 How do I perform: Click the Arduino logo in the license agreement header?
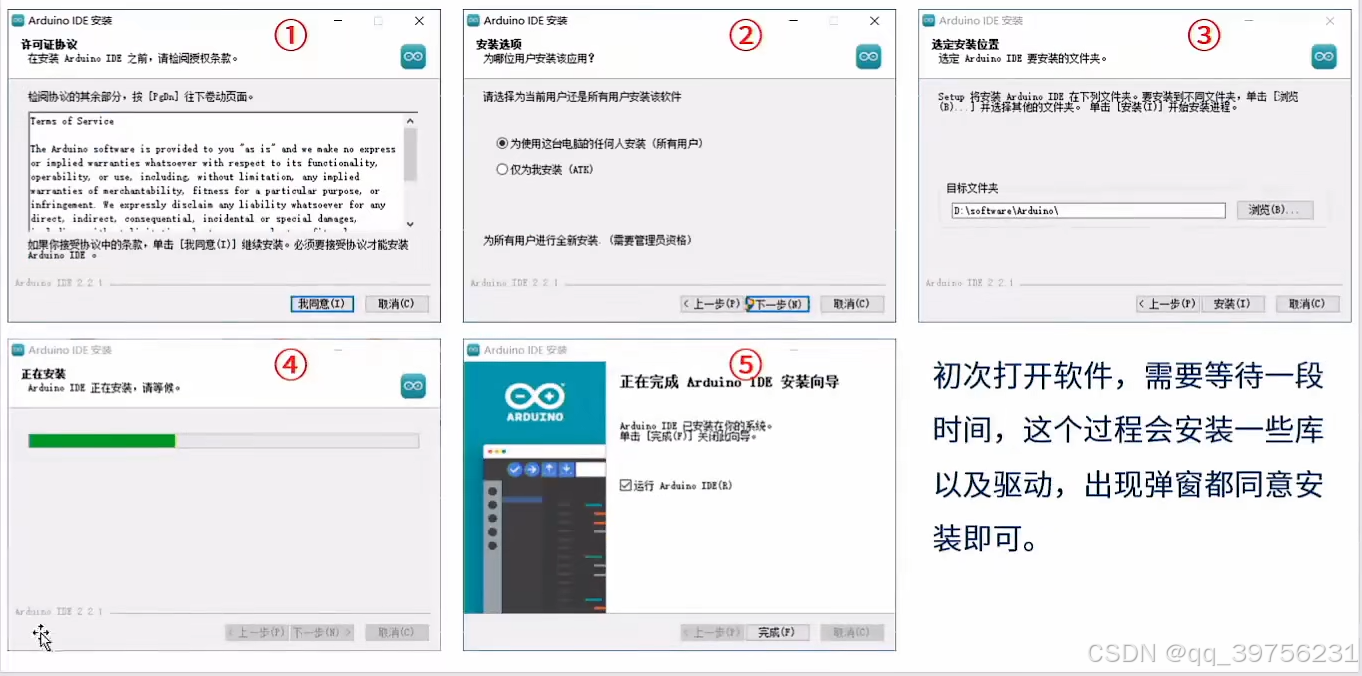413,57
